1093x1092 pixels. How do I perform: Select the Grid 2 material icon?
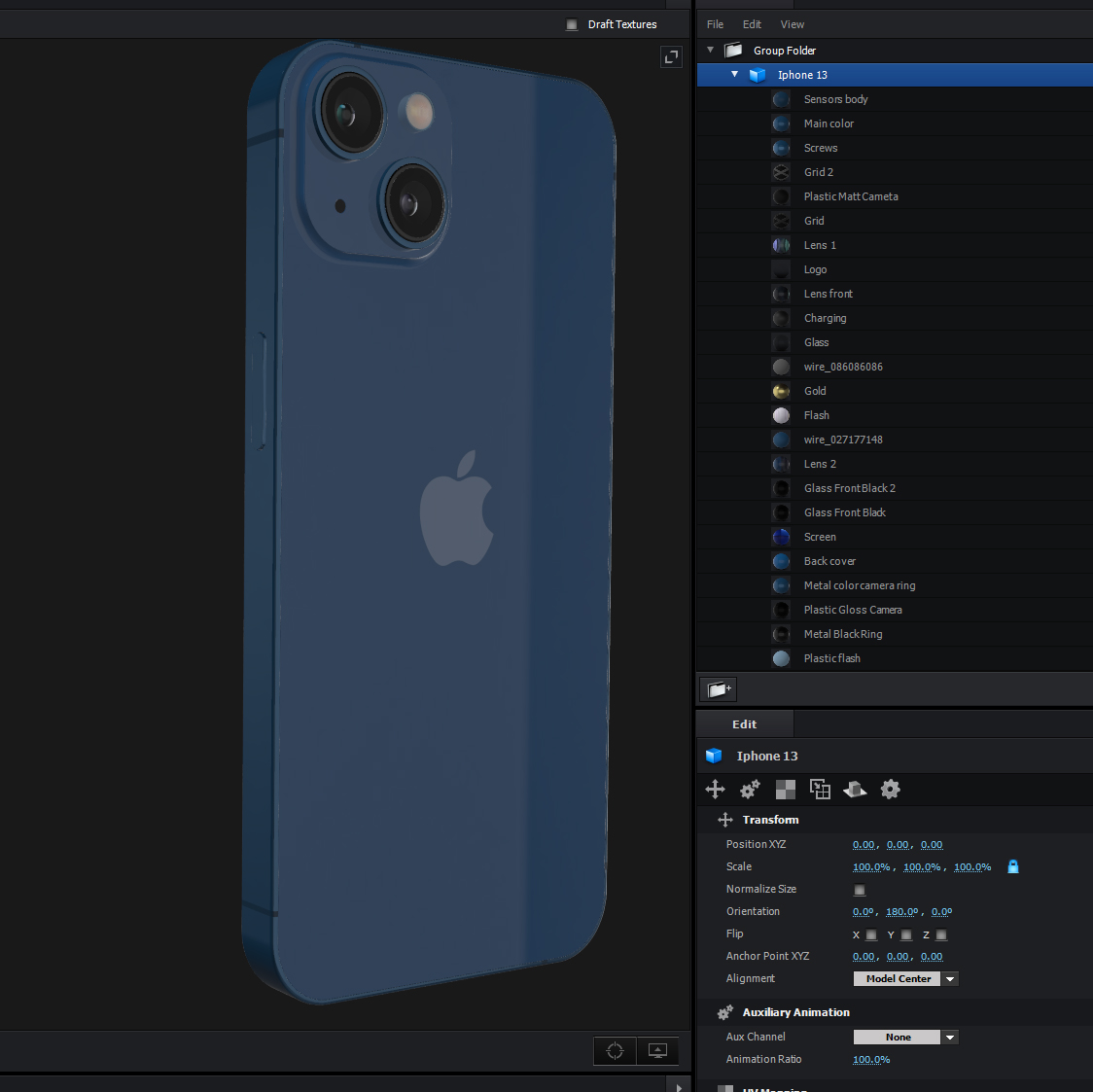781,172
